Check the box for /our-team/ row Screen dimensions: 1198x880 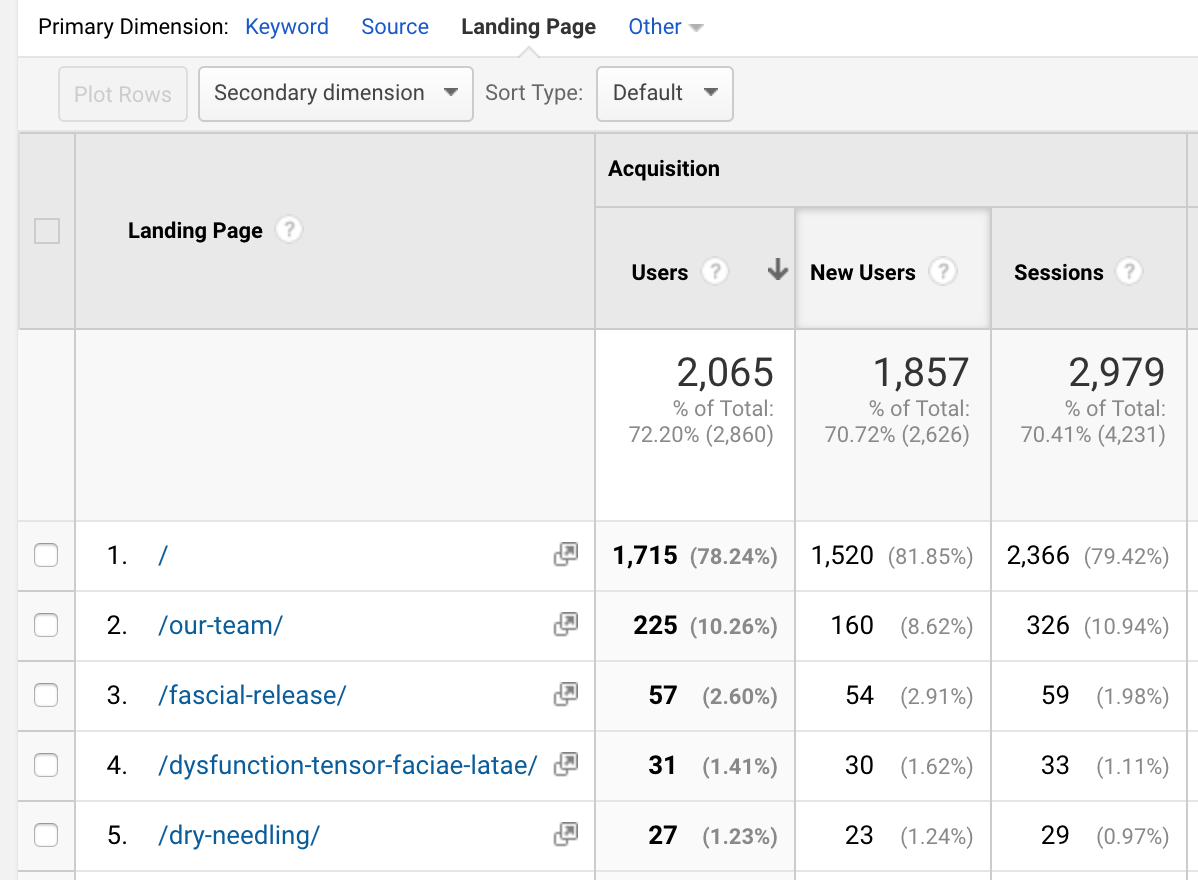46,625
